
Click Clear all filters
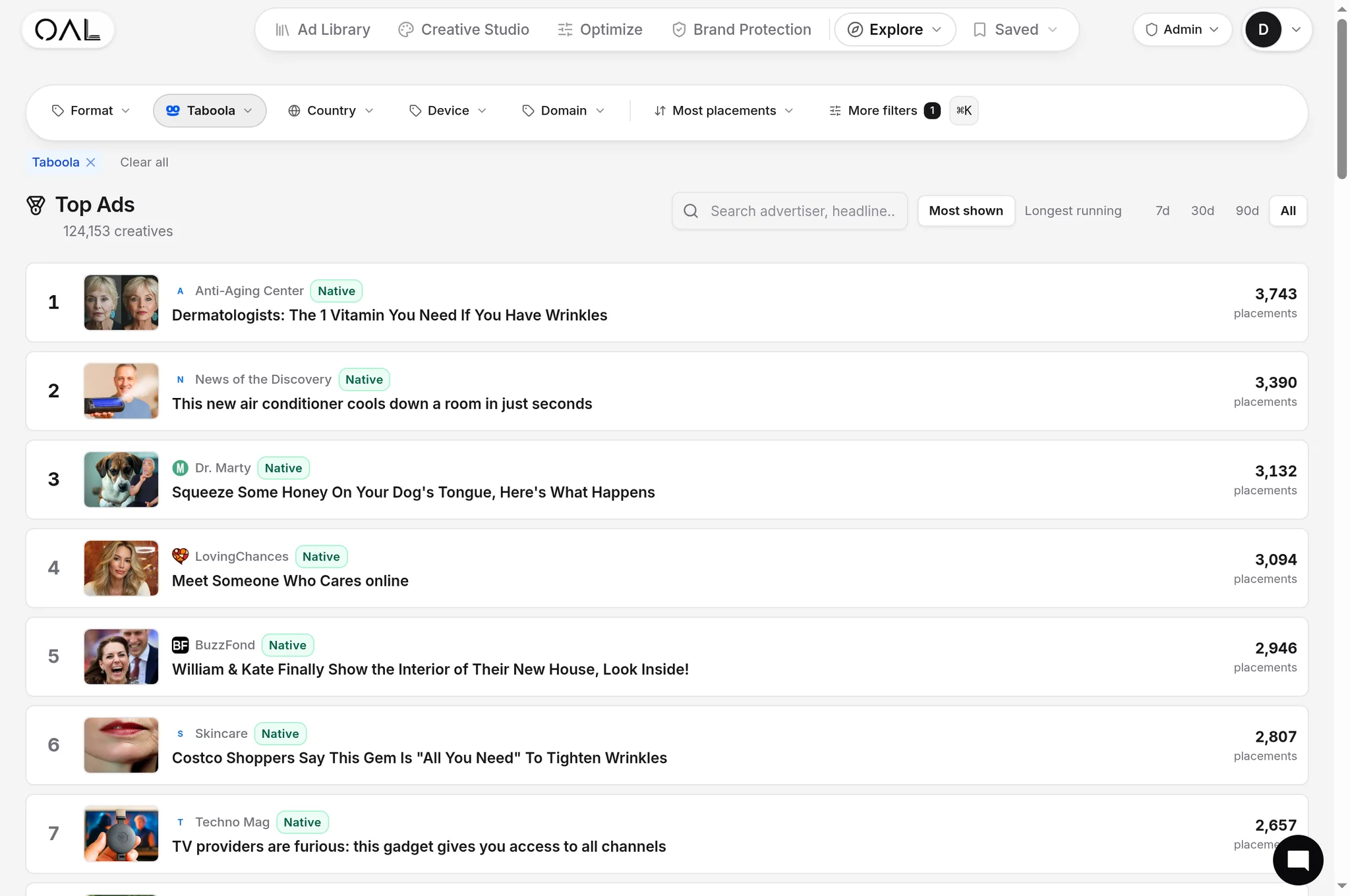click(144, 163)
